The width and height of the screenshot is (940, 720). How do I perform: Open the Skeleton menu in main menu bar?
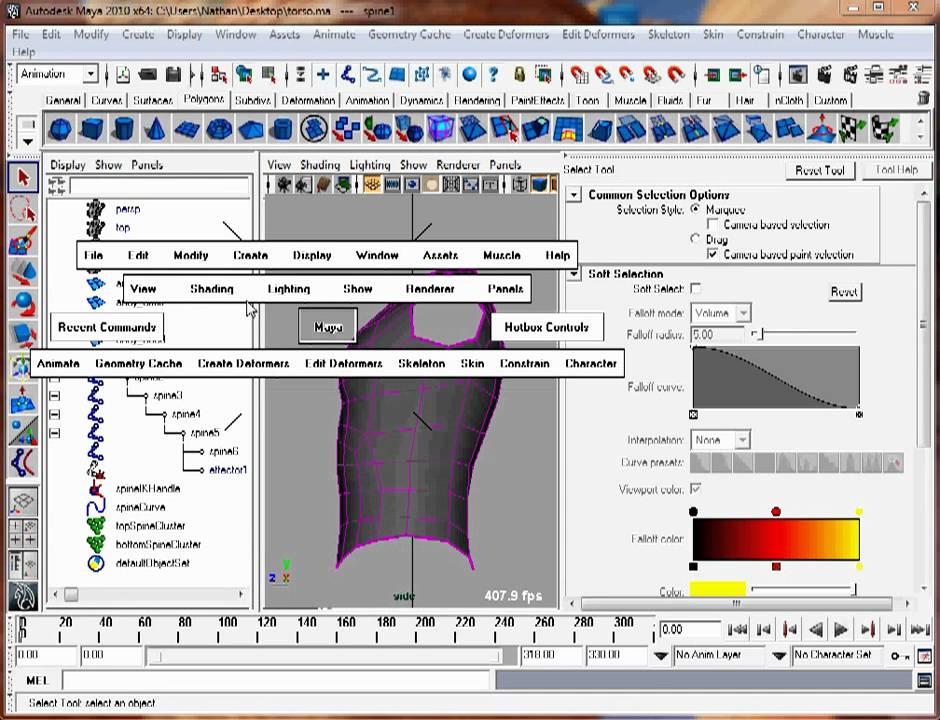point(668,35)
